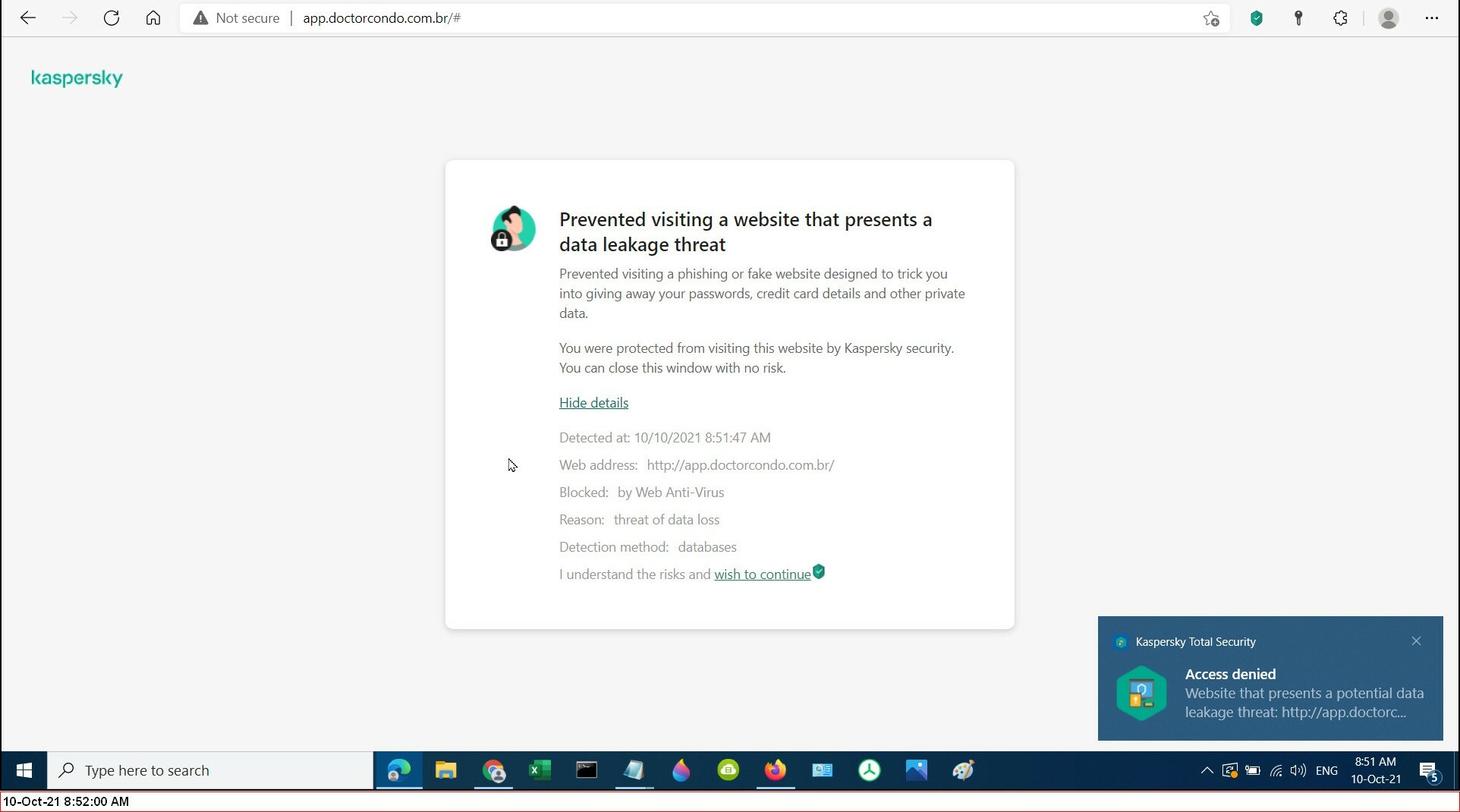
Task: View the Not secure site information
Action: coord(236,18)
